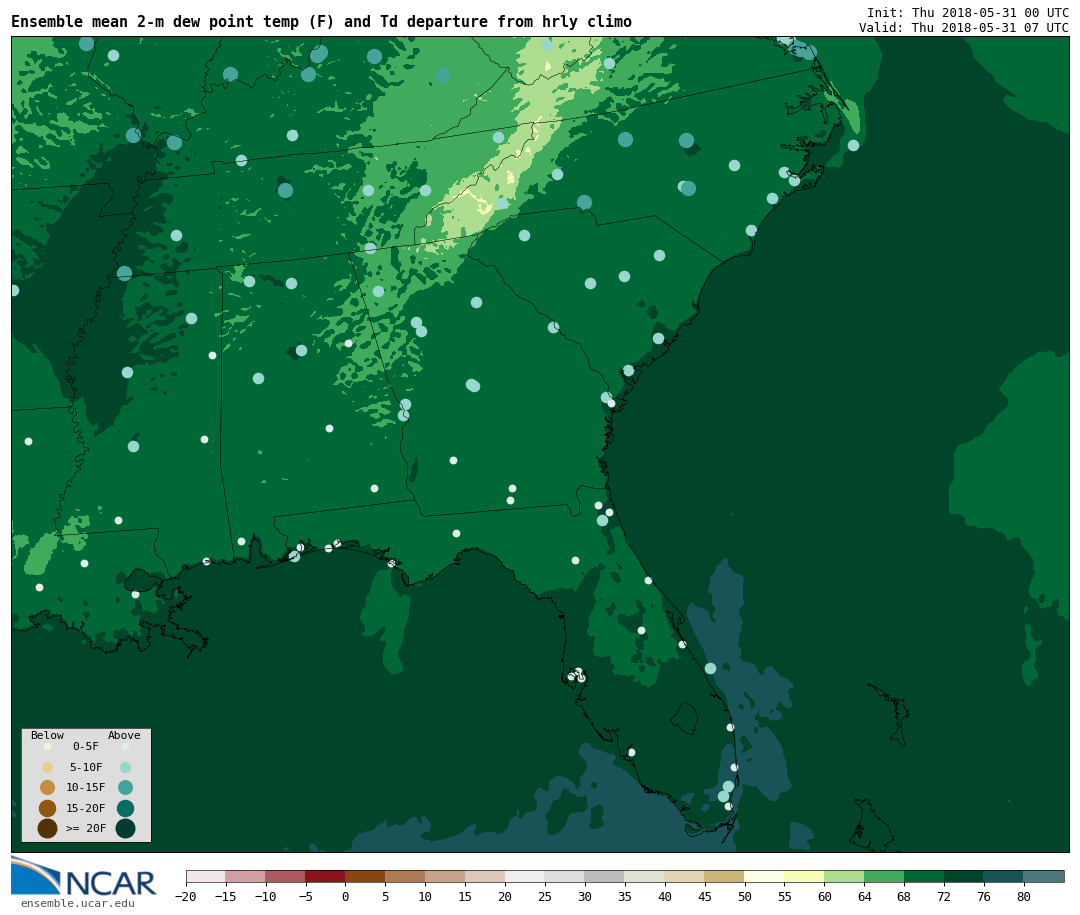Click the Above 10-15F teal legend circle
Viewport: 1080px width, 915px height.
pos(125,788)
